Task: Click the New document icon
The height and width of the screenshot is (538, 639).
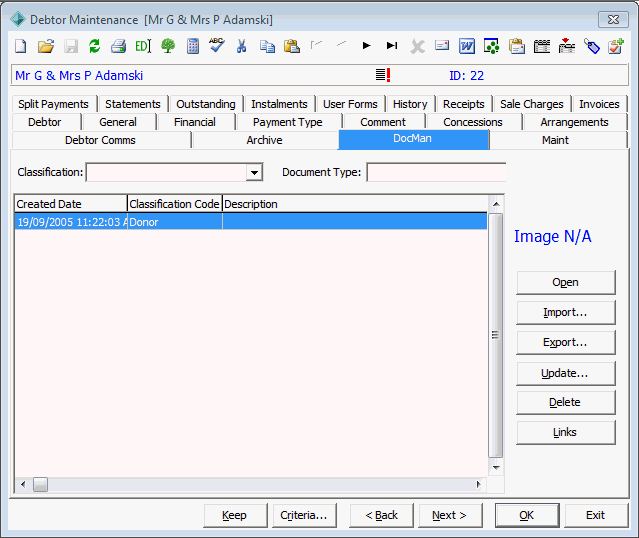Action: click(x=20, y=46)
